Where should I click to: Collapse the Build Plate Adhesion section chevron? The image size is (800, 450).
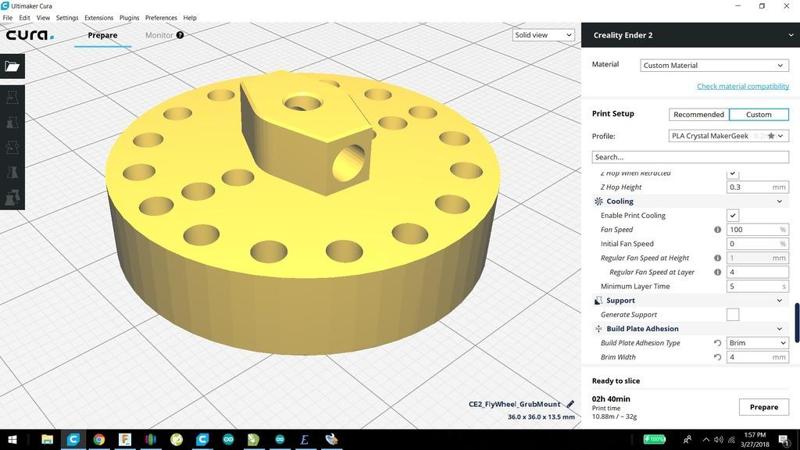pyautogui.click(x=780, y=329)
